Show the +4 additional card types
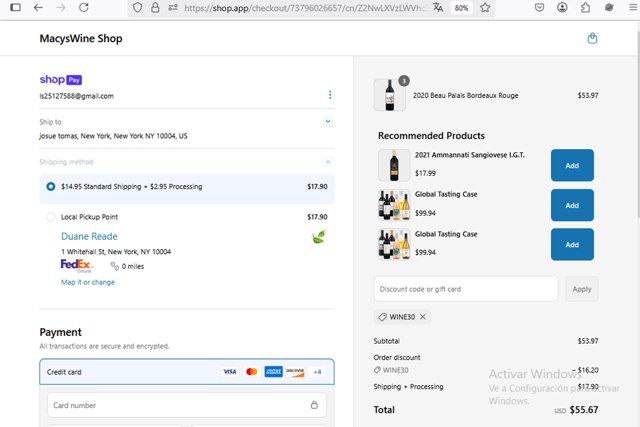 tap(317, 372)
